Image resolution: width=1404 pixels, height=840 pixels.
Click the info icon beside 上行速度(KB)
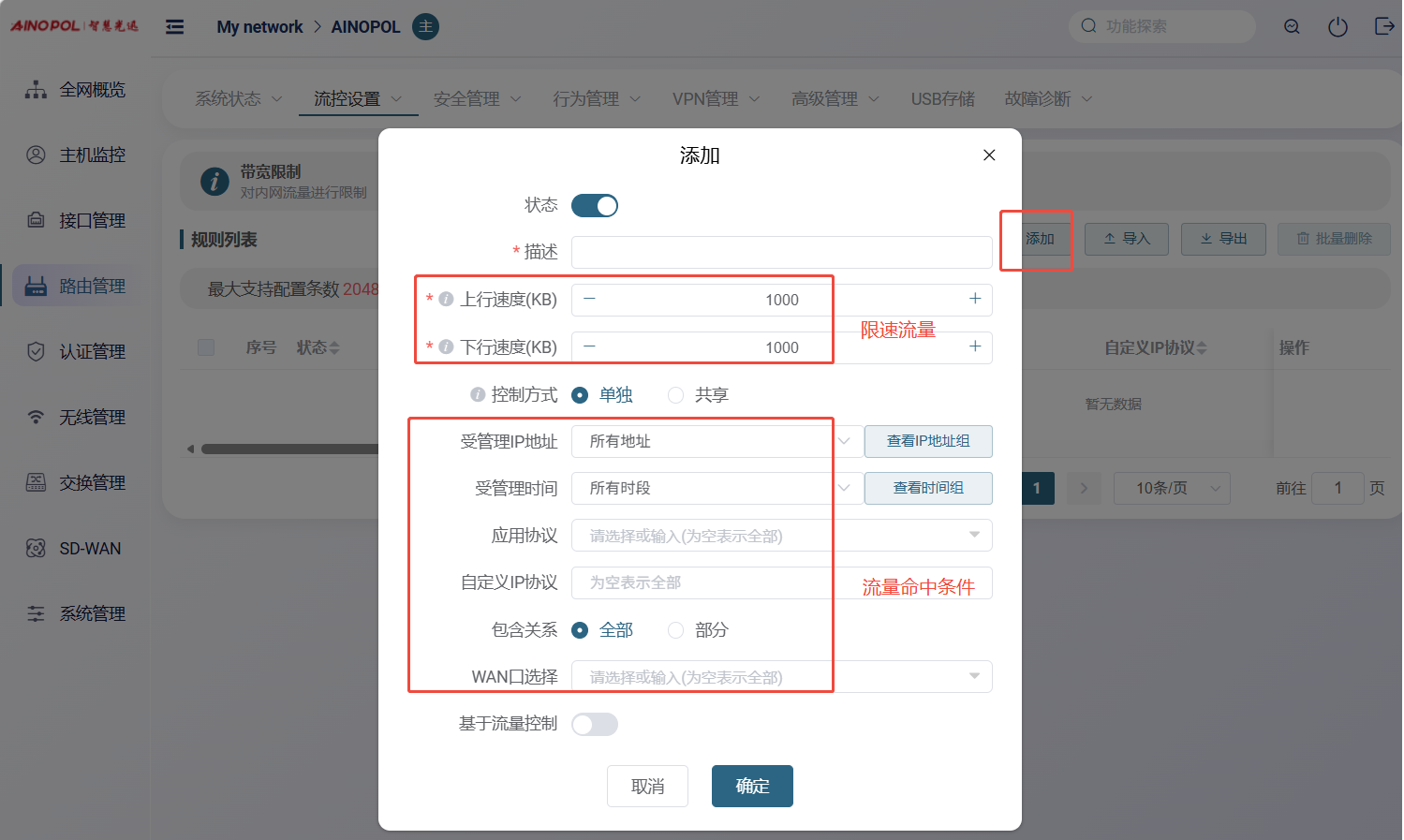[x=447, y=300]
